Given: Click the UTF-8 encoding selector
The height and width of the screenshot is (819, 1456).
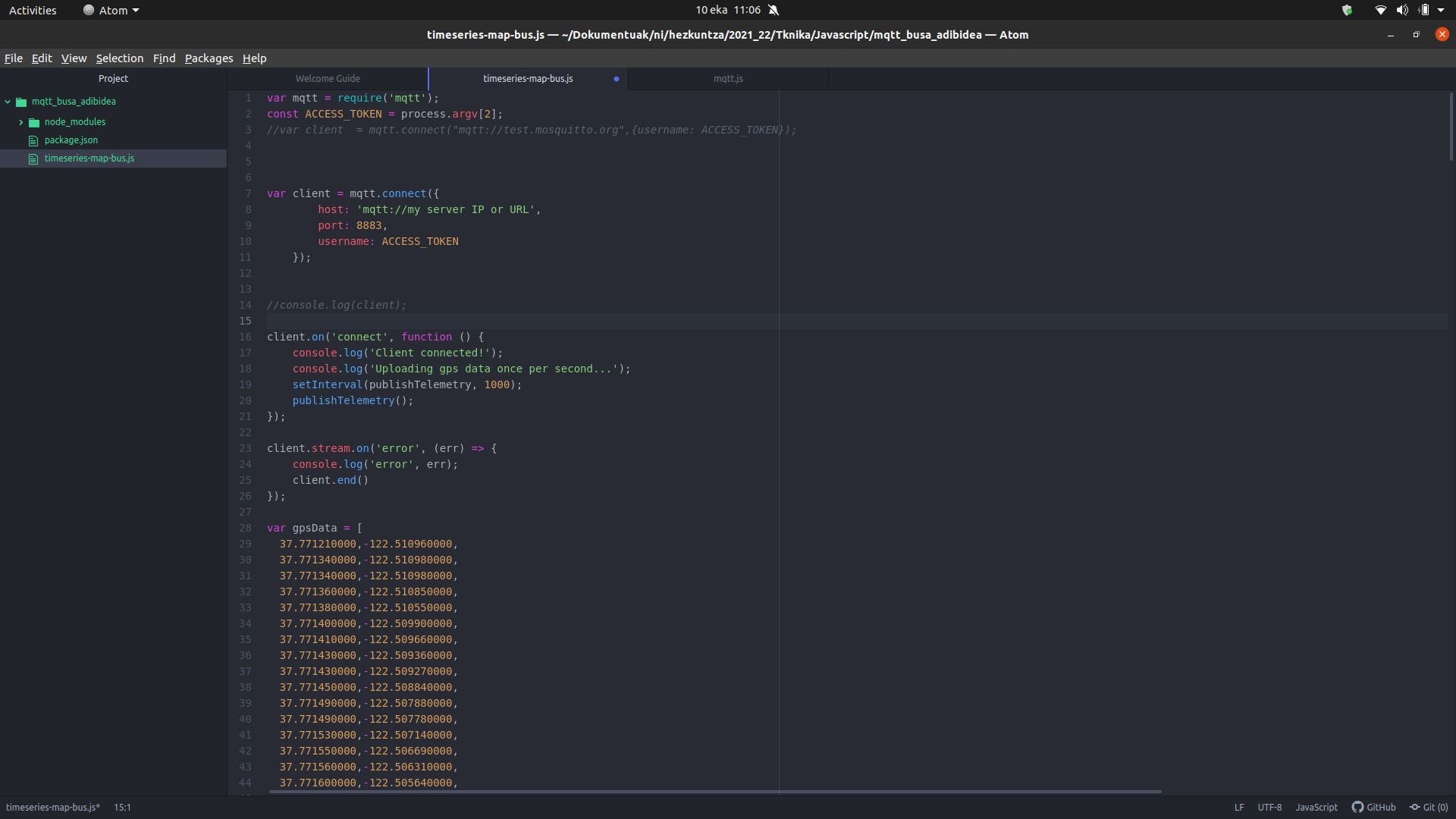Looking at the screenshot, I should 1269,807.
